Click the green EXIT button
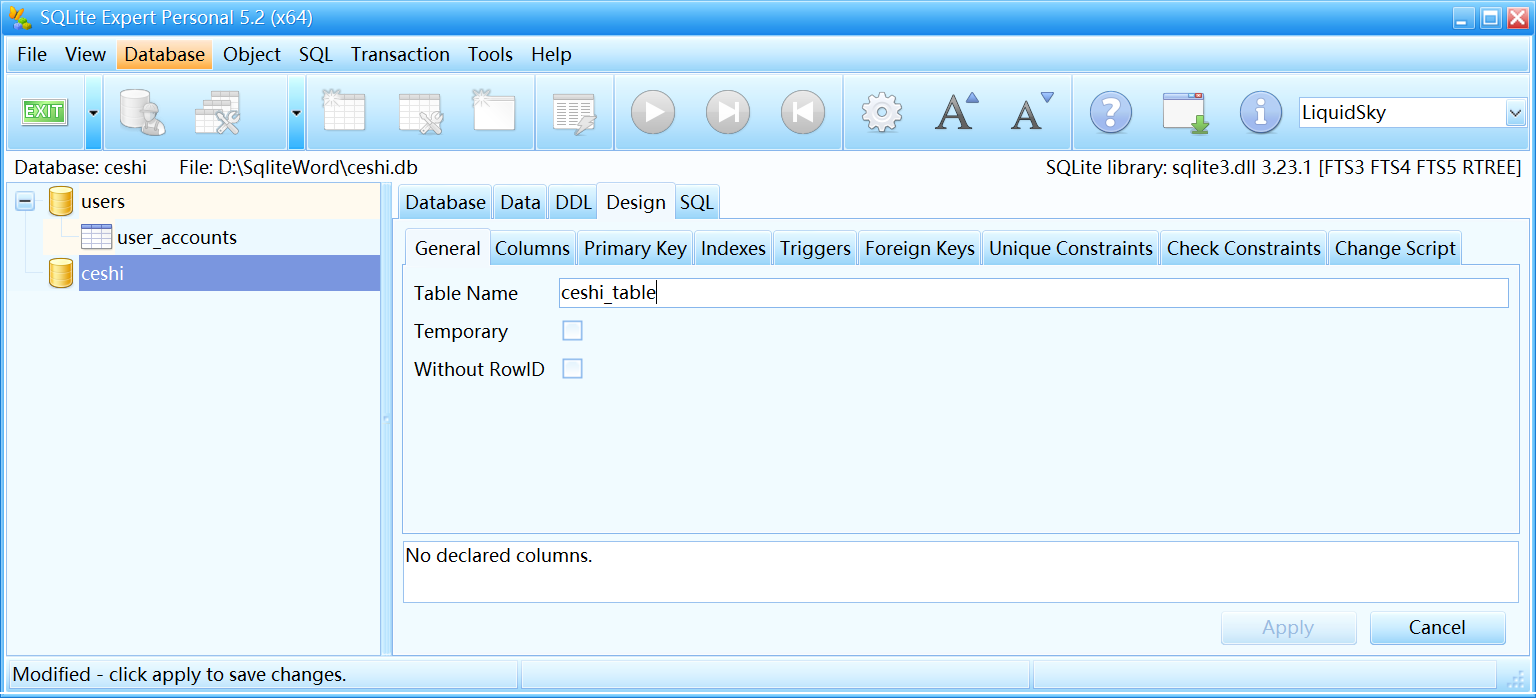 44,112
